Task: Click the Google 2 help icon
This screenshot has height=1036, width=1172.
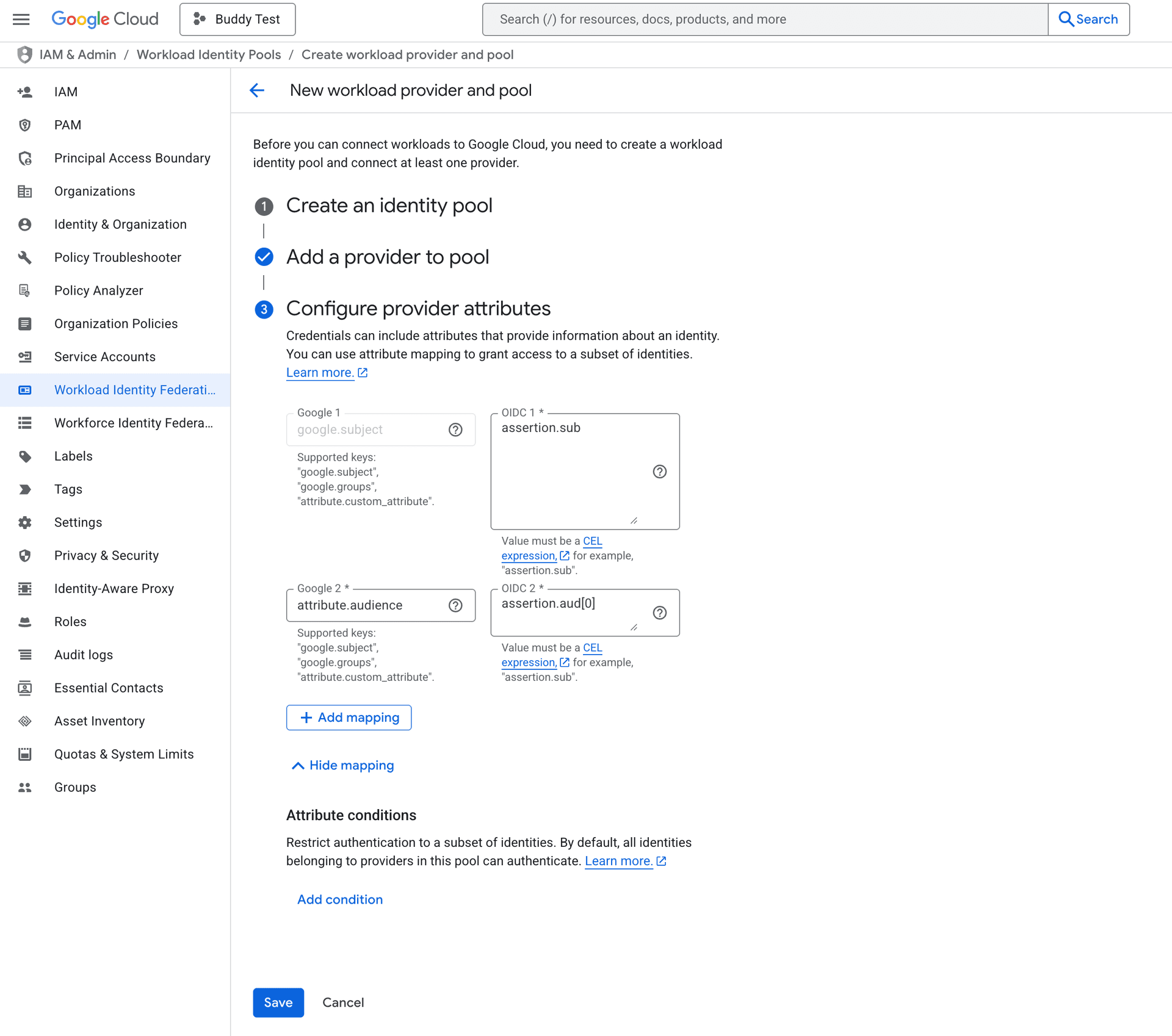Action: click(455, 606)
